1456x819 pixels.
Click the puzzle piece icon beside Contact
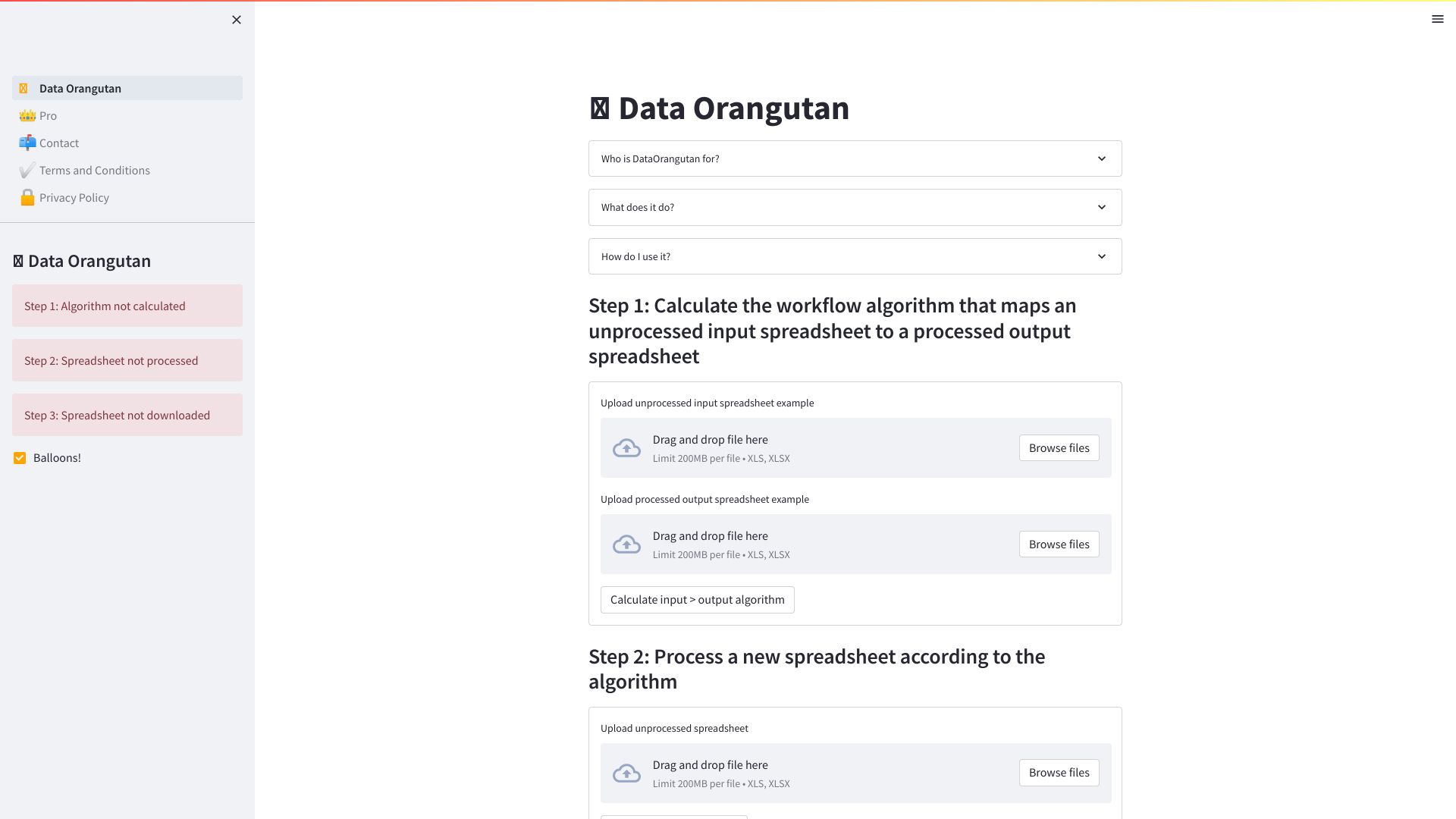(x=27, y=143)
